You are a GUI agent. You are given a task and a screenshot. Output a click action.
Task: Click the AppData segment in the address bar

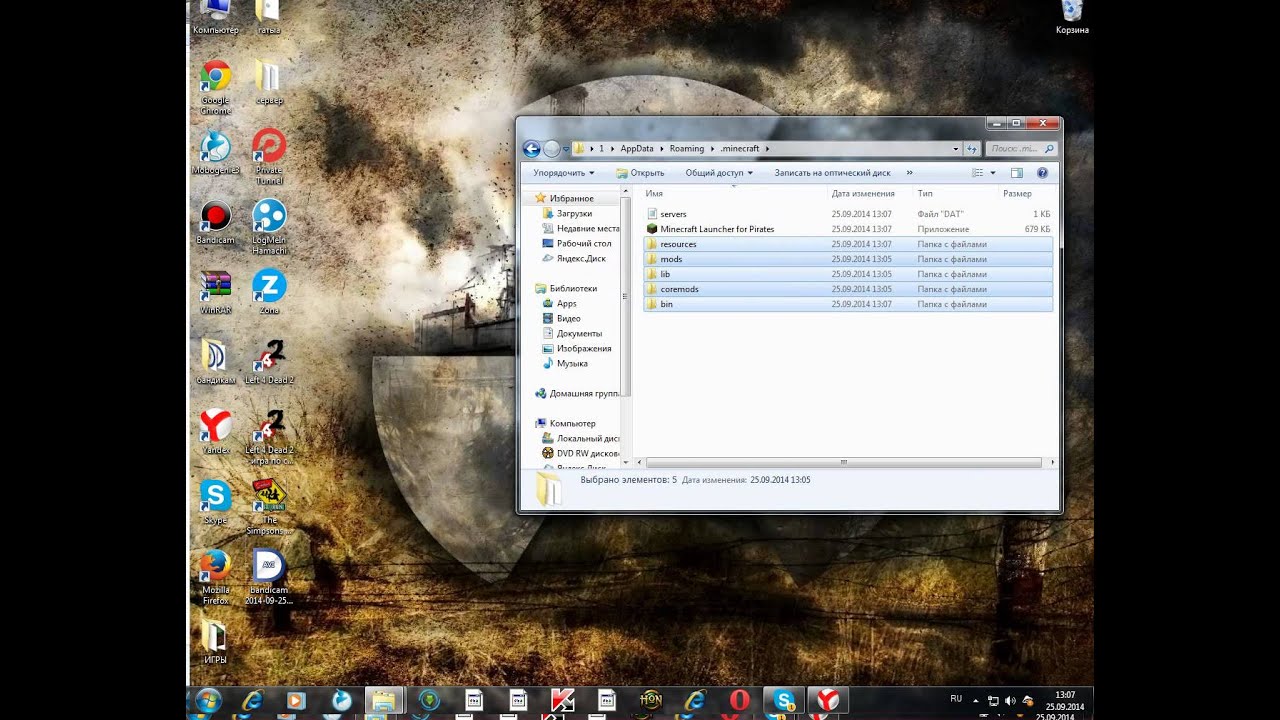click(x=637, y=149)
